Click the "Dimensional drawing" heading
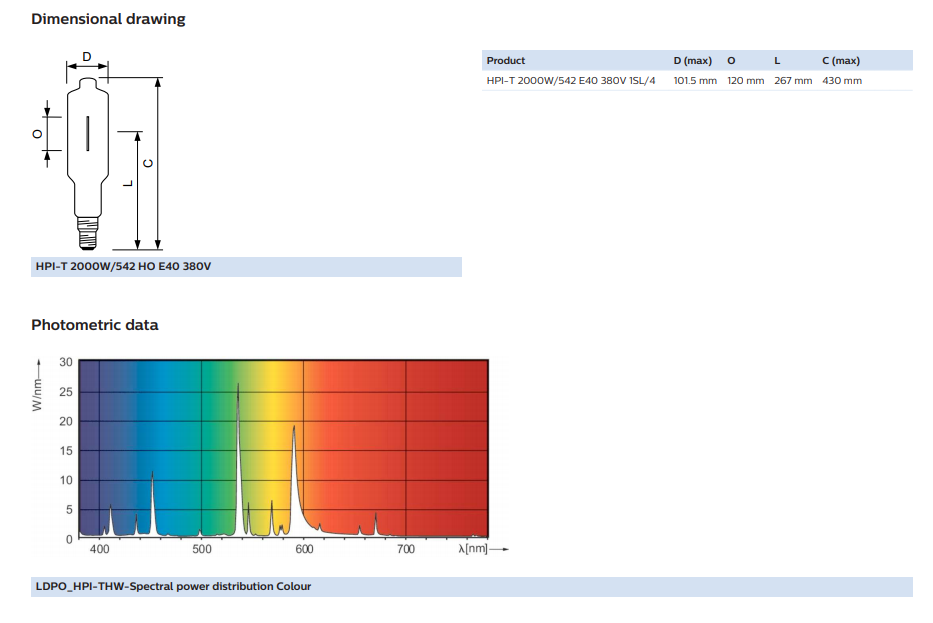This screenshot has width=933, height=623. point(108,19)
